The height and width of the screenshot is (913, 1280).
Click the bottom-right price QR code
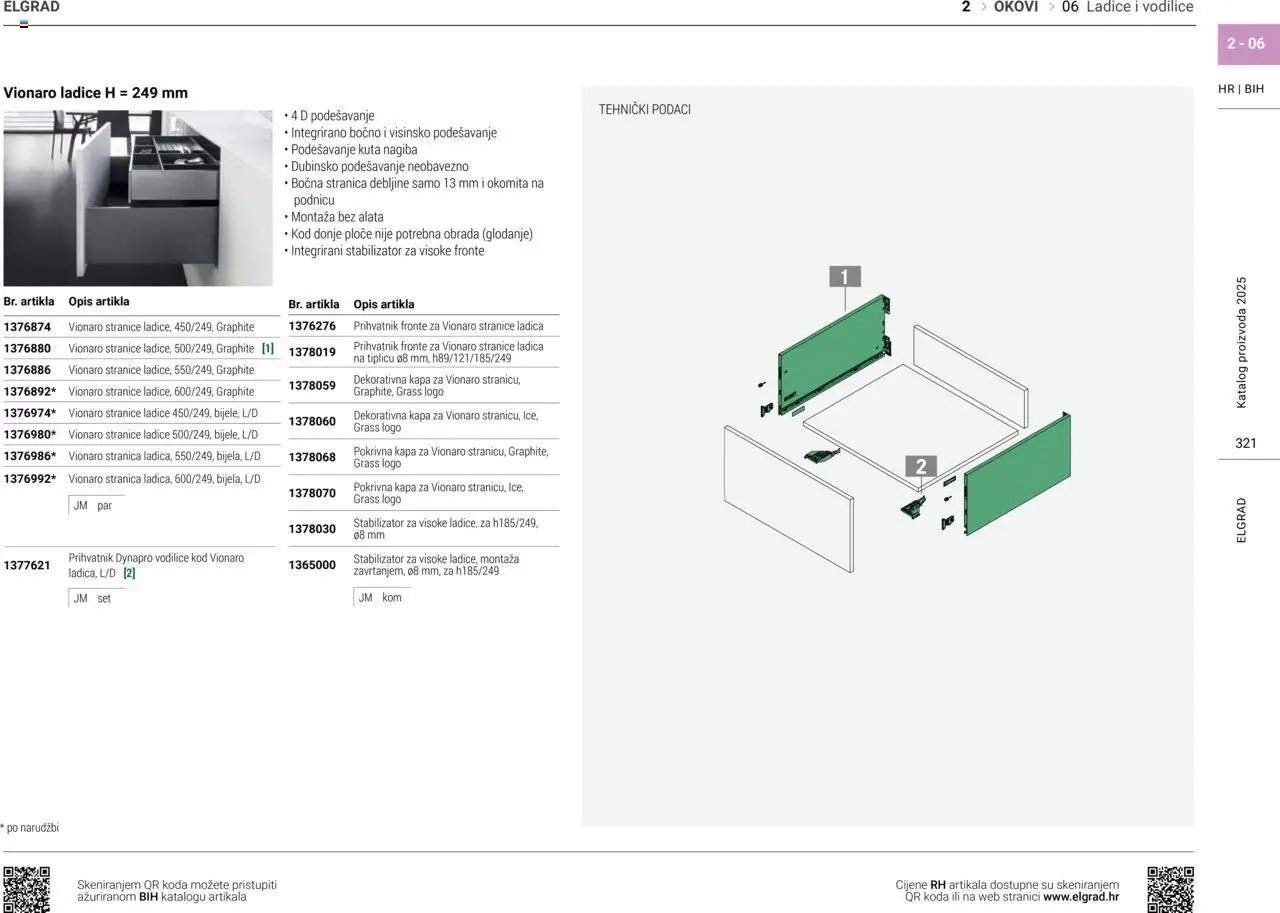[1170, 889]
